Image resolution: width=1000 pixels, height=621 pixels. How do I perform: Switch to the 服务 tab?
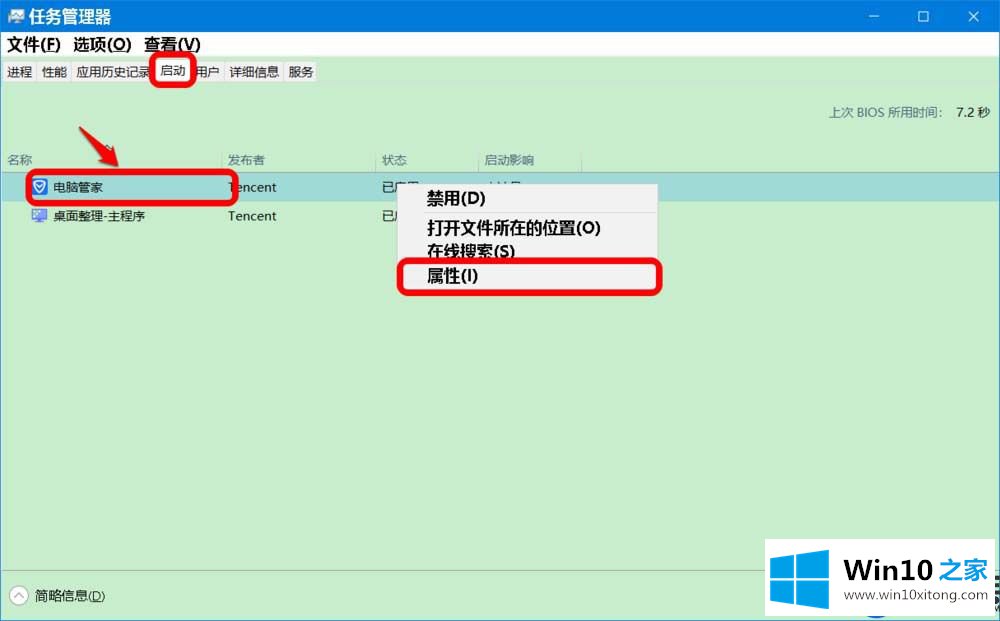click(x=300, y=72)
